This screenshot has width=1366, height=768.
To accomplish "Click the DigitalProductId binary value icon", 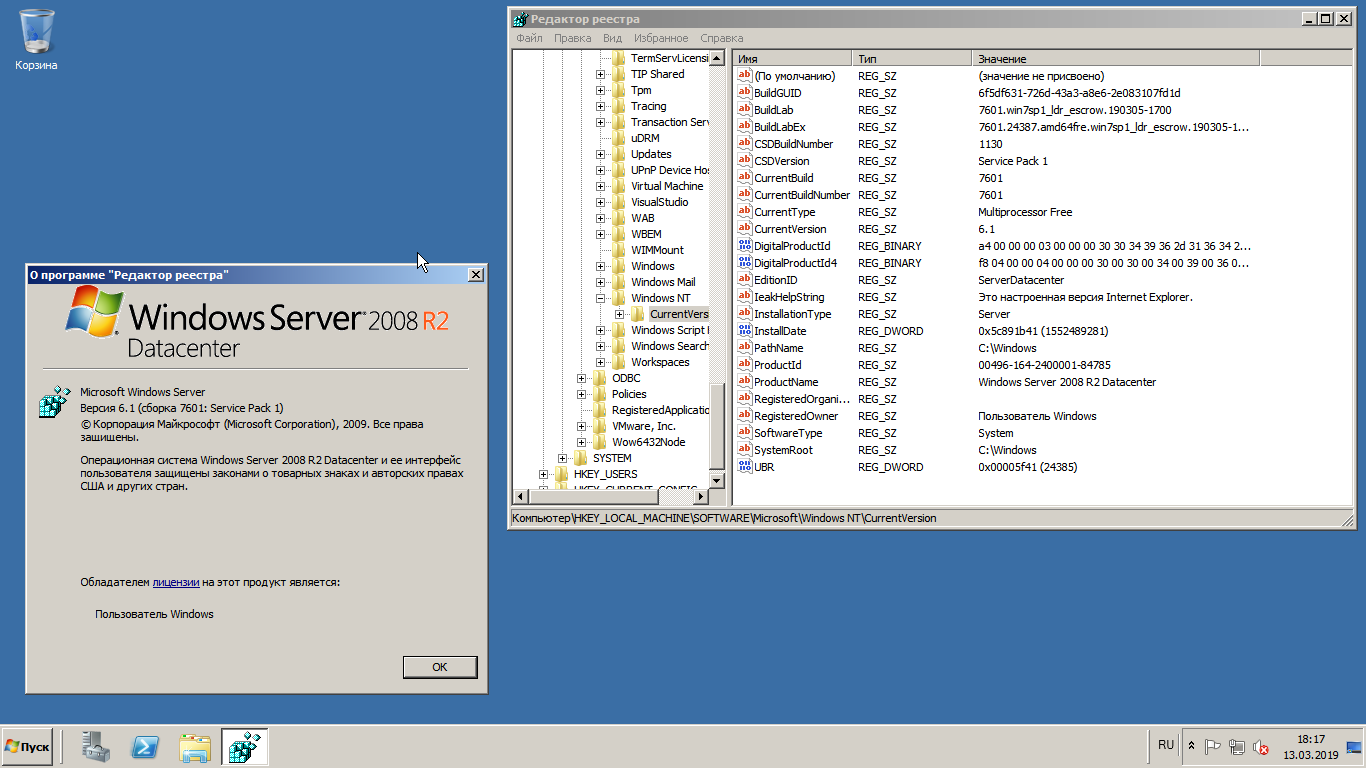I will coord(744,246).
